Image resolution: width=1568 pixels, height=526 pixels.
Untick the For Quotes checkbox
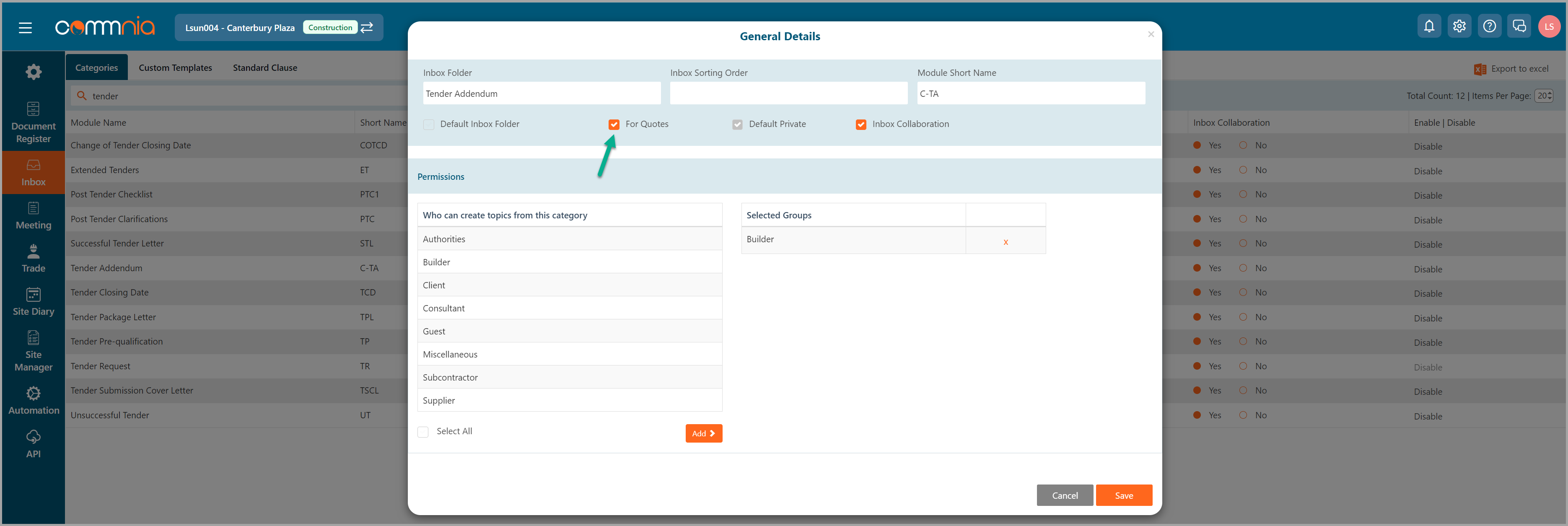614,124
